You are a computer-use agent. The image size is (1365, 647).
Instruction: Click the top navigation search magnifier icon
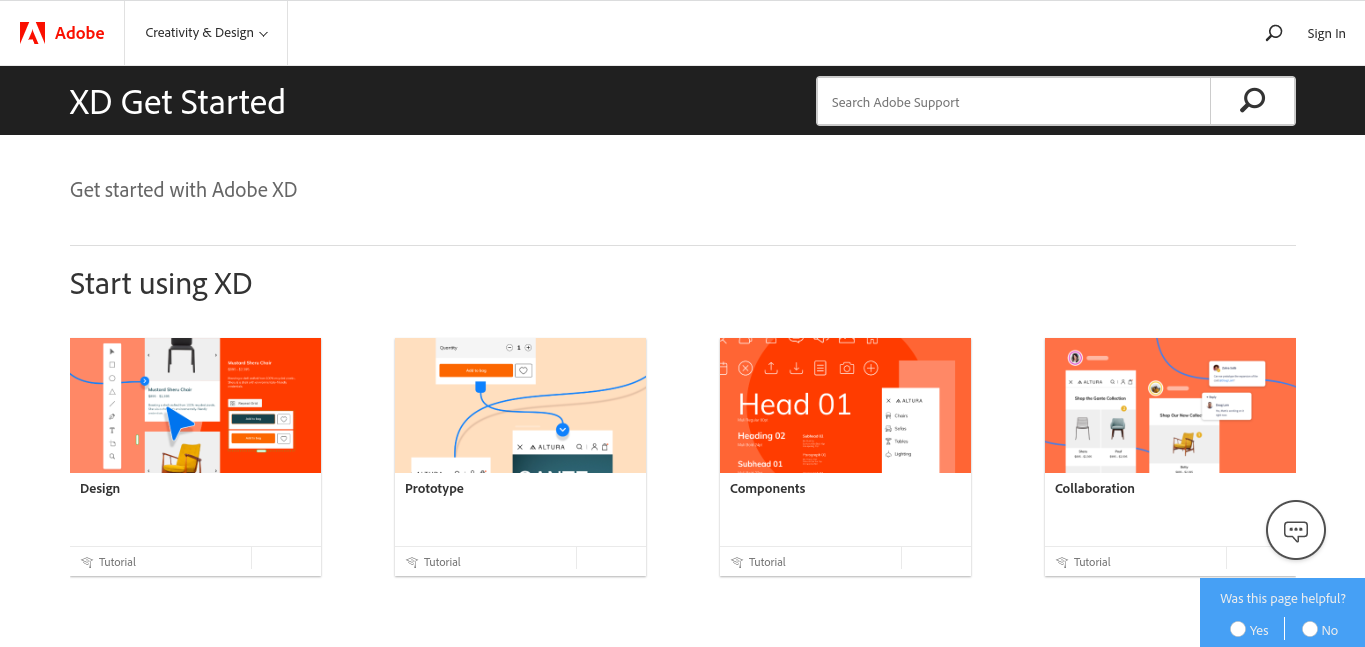[x=1274, y=33]
